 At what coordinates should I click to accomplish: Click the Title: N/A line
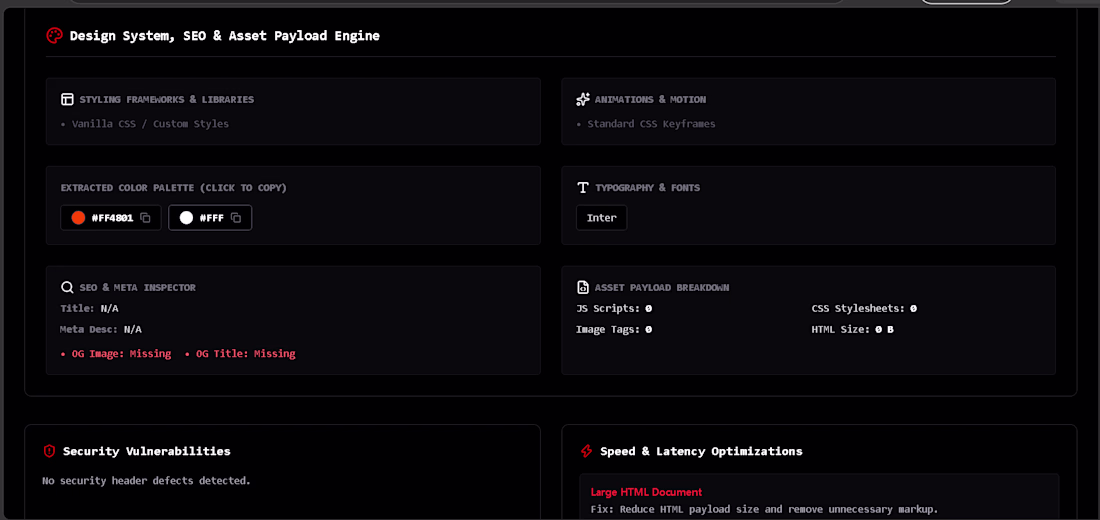pos(90,308)
